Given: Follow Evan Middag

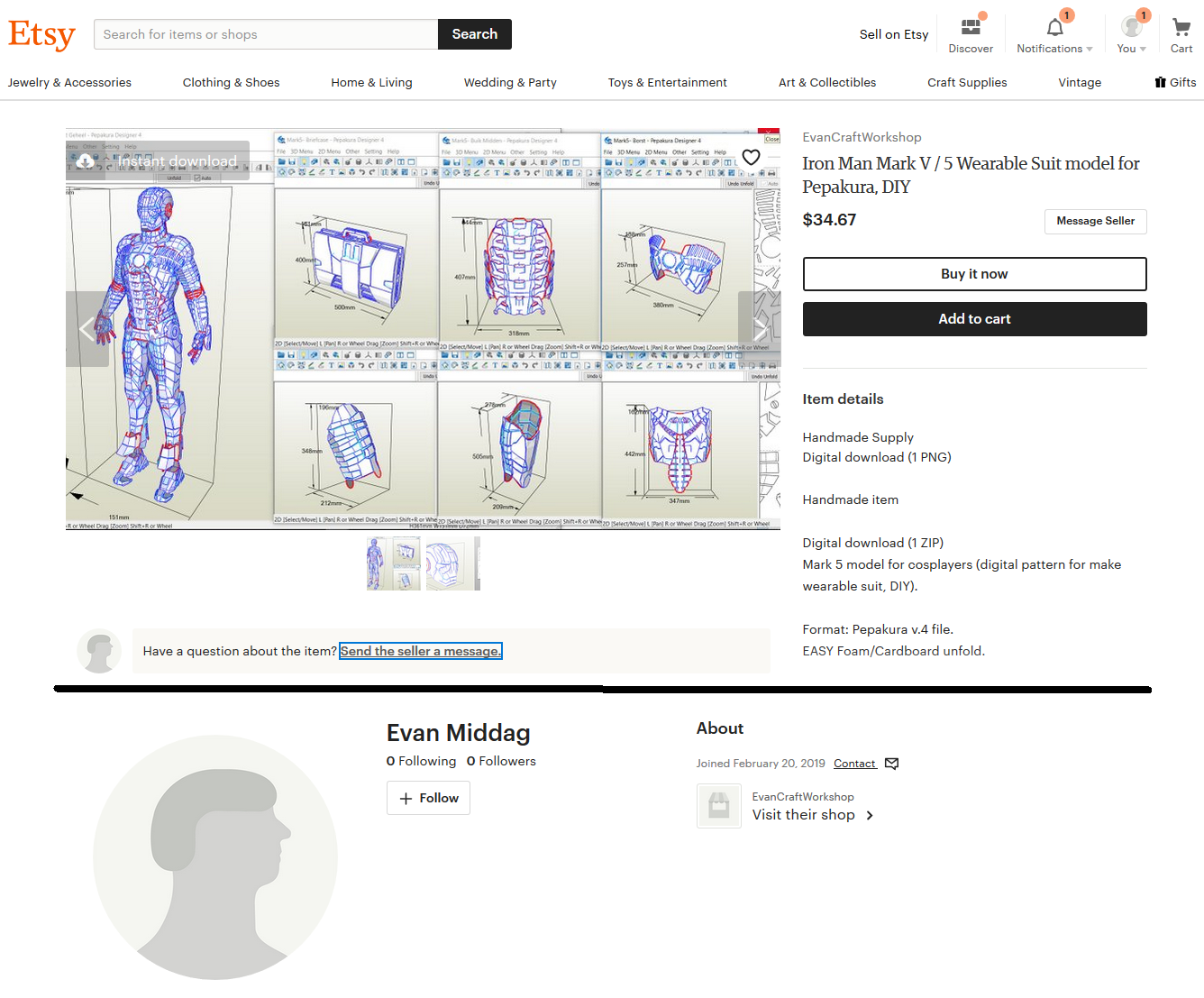Looking at the screenshot, I should pos(428,798).
